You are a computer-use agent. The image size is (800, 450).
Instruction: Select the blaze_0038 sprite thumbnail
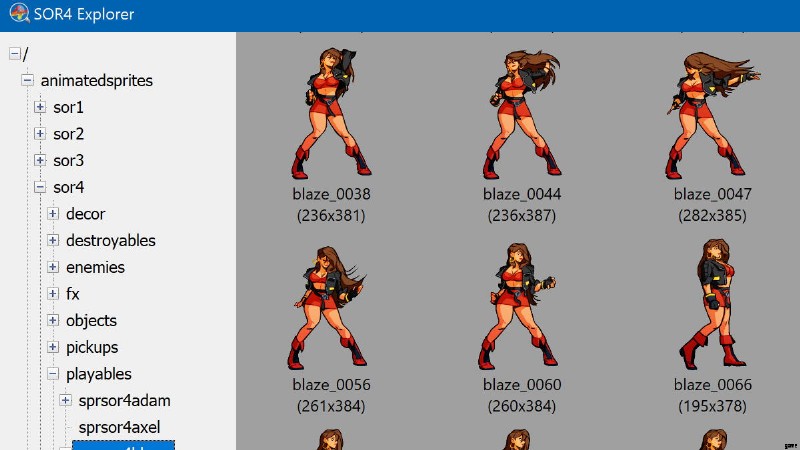coord(331,113)
